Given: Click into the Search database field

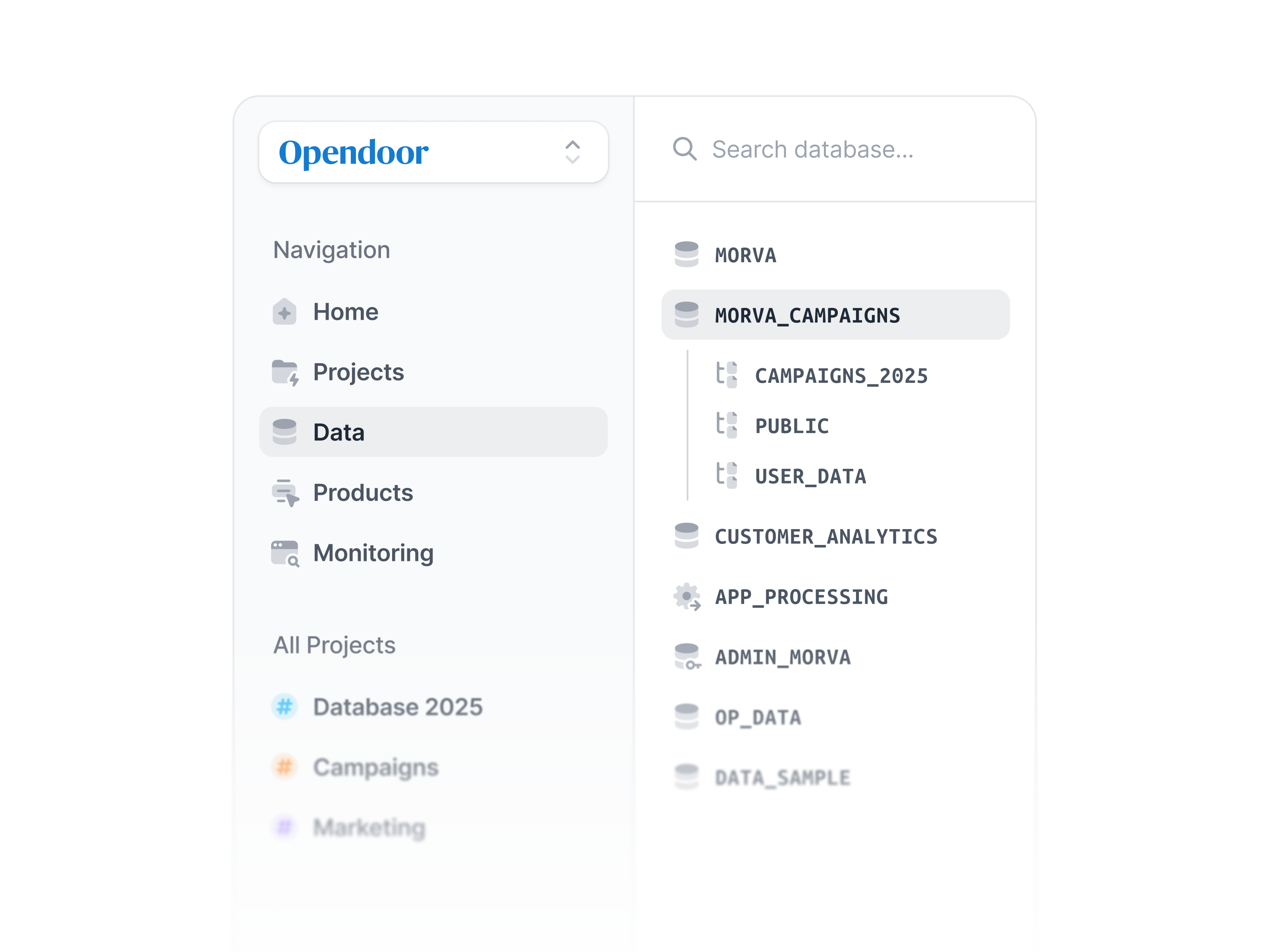Looking at the screenshot, I should (x=835, y=149).
